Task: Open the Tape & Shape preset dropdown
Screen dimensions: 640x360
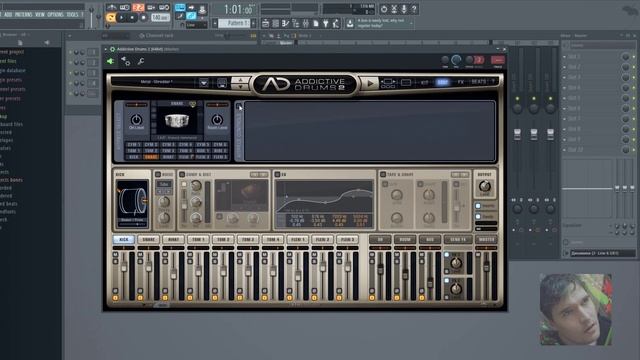Action: (x=460, y=175)
